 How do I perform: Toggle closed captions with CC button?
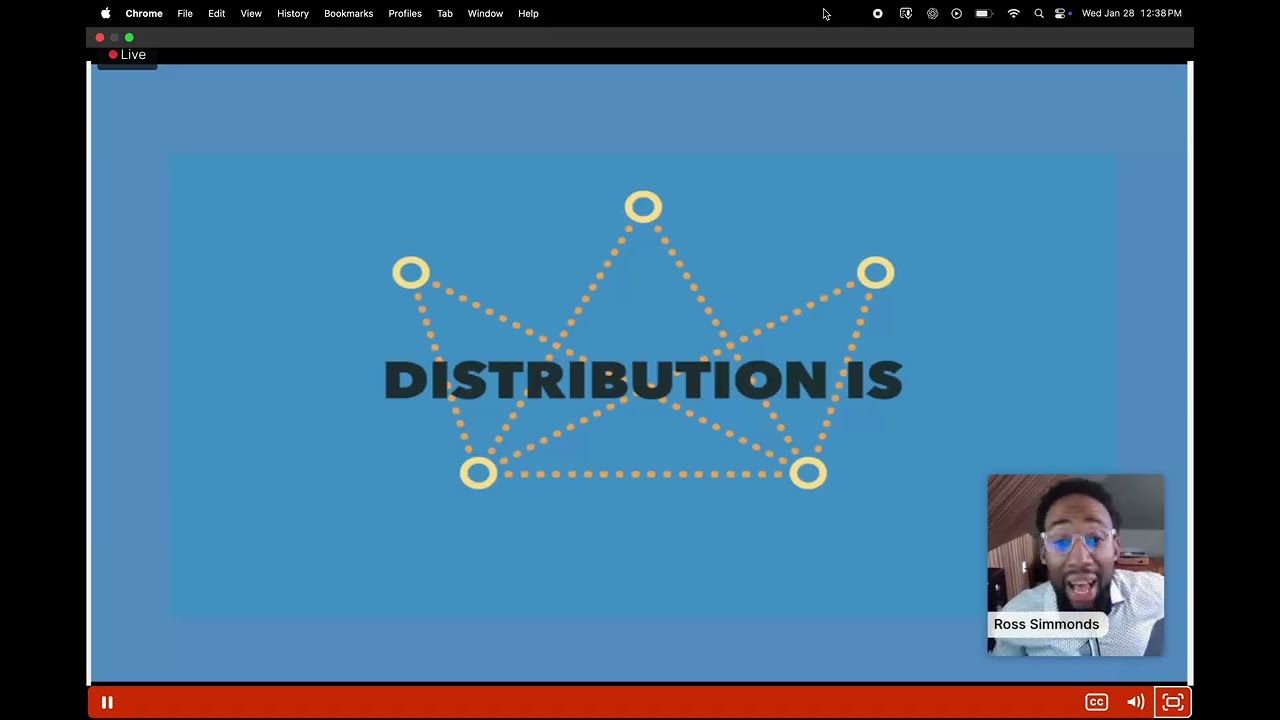point(1097,703)
